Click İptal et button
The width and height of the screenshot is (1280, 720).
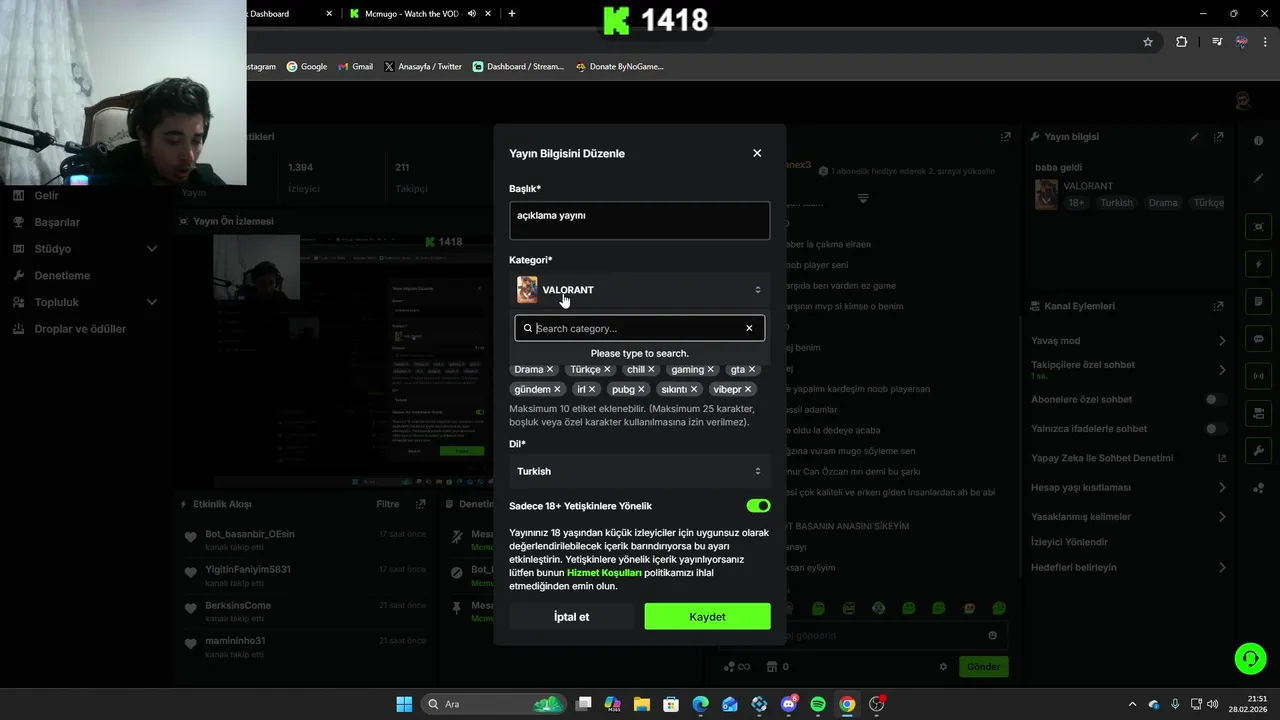click(x=571, y=617)
